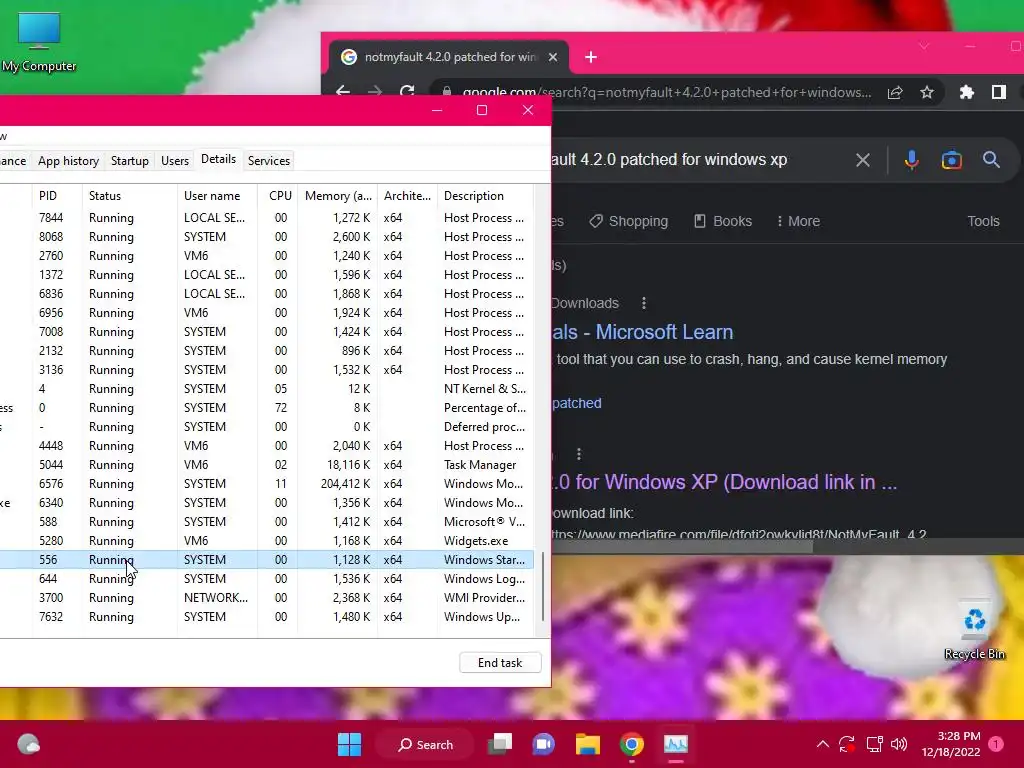Switch to App history tab
The width and height of the screenshot is (1024, 768).
68,161
